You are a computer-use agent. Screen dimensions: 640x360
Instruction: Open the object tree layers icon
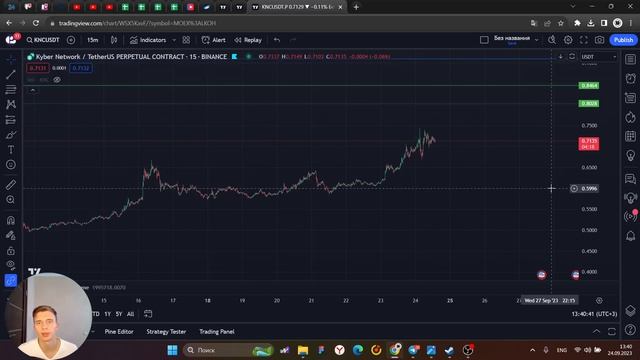(x=631, y=311)
